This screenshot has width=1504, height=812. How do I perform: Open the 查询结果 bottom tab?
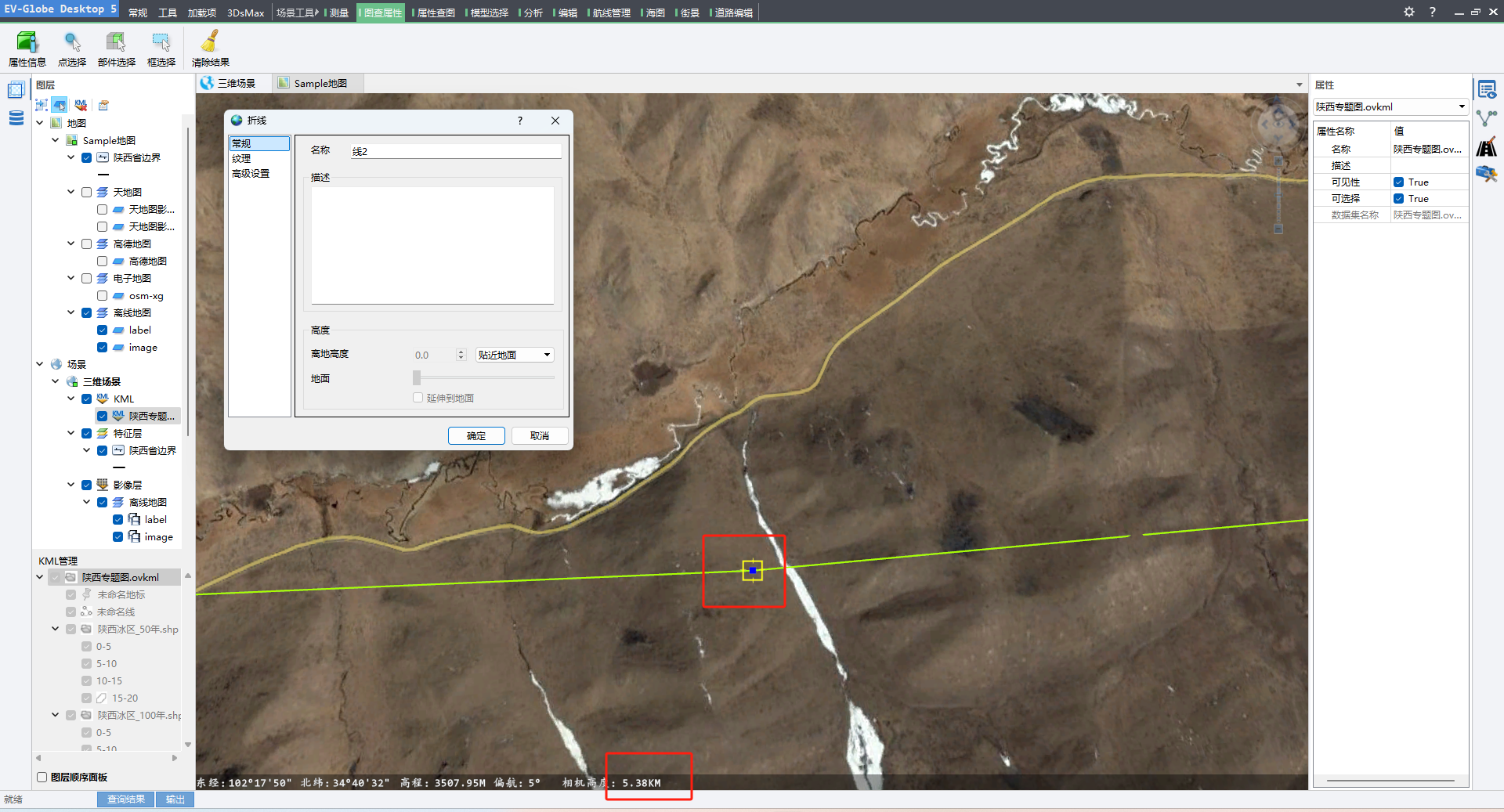click(x=126, y=799)
